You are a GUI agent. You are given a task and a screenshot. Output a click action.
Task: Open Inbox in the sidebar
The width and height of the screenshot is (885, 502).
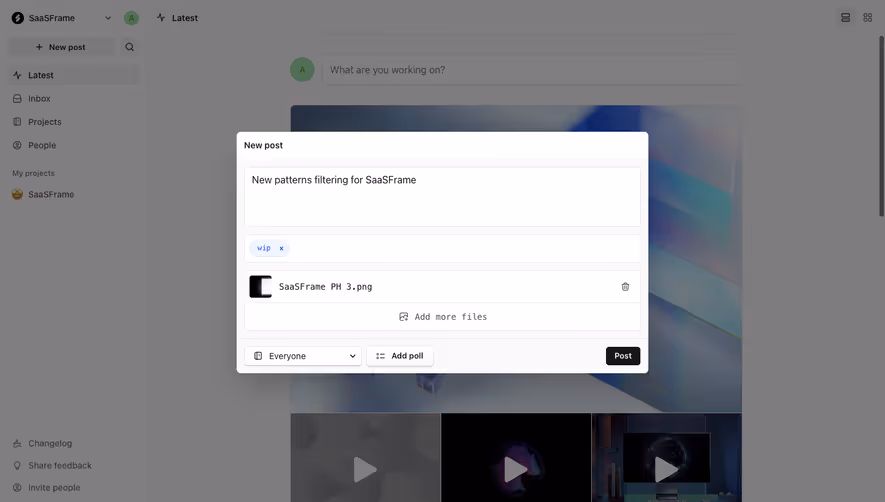click(73, 98)
